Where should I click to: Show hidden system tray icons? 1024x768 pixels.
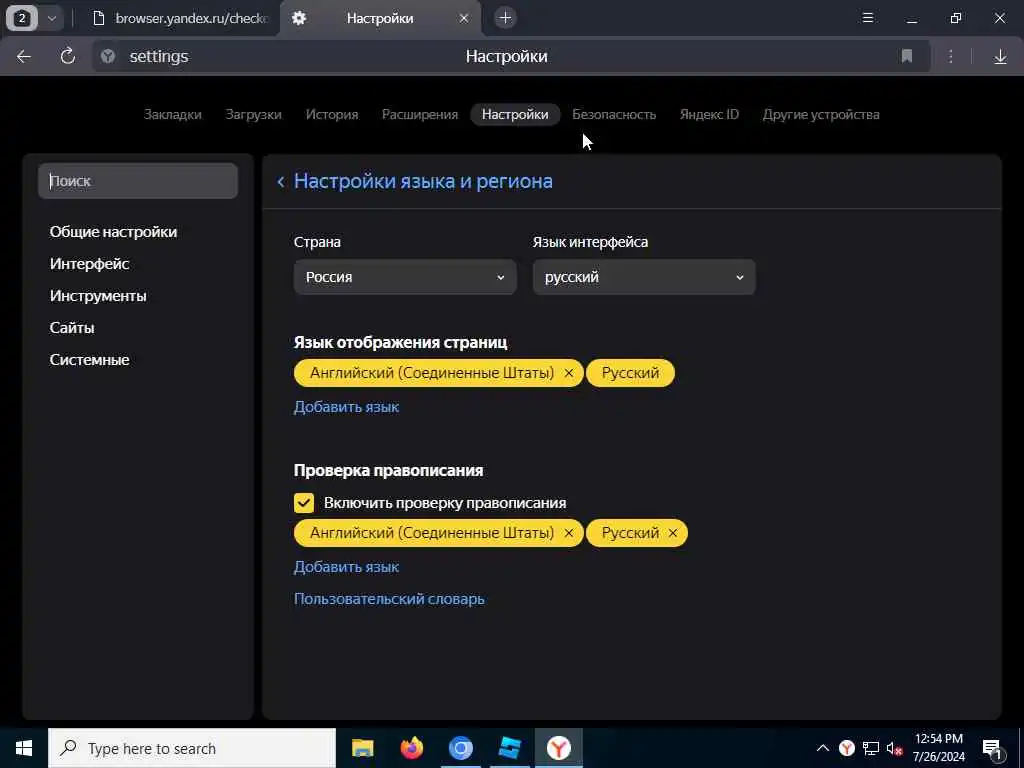pyautogui.click(x=823, y=748)
